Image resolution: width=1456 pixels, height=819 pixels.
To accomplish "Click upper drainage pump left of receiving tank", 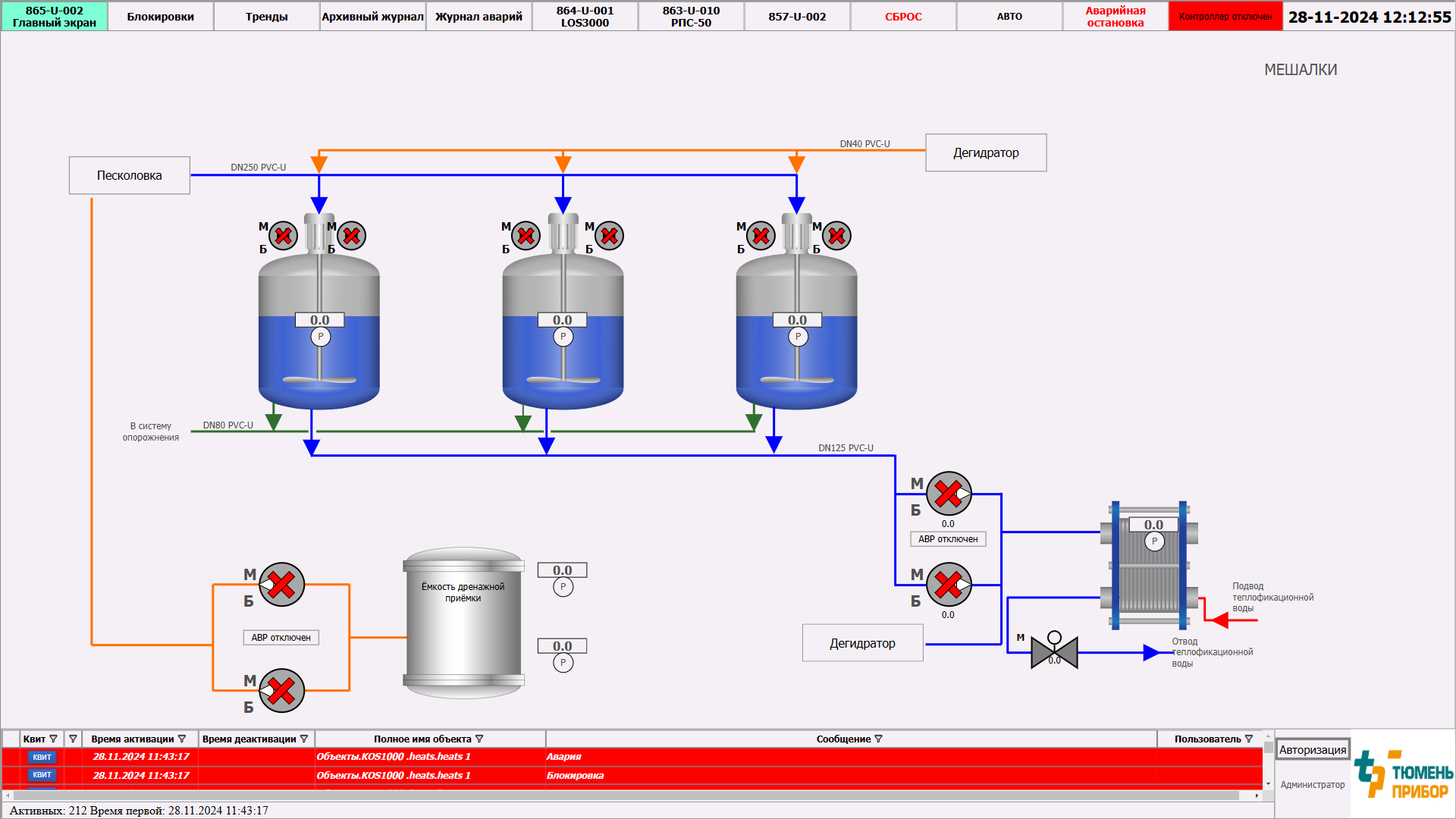I will tap(281, 585).
